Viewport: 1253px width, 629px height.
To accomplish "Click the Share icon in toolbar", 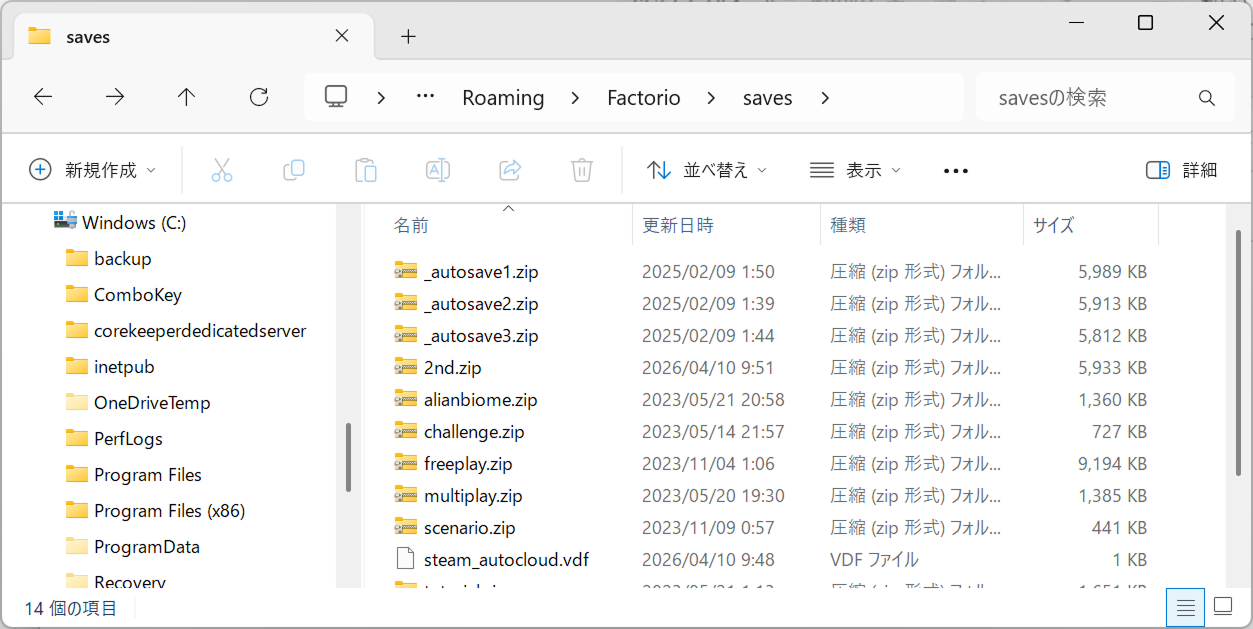I will click(x=510, y=170).
